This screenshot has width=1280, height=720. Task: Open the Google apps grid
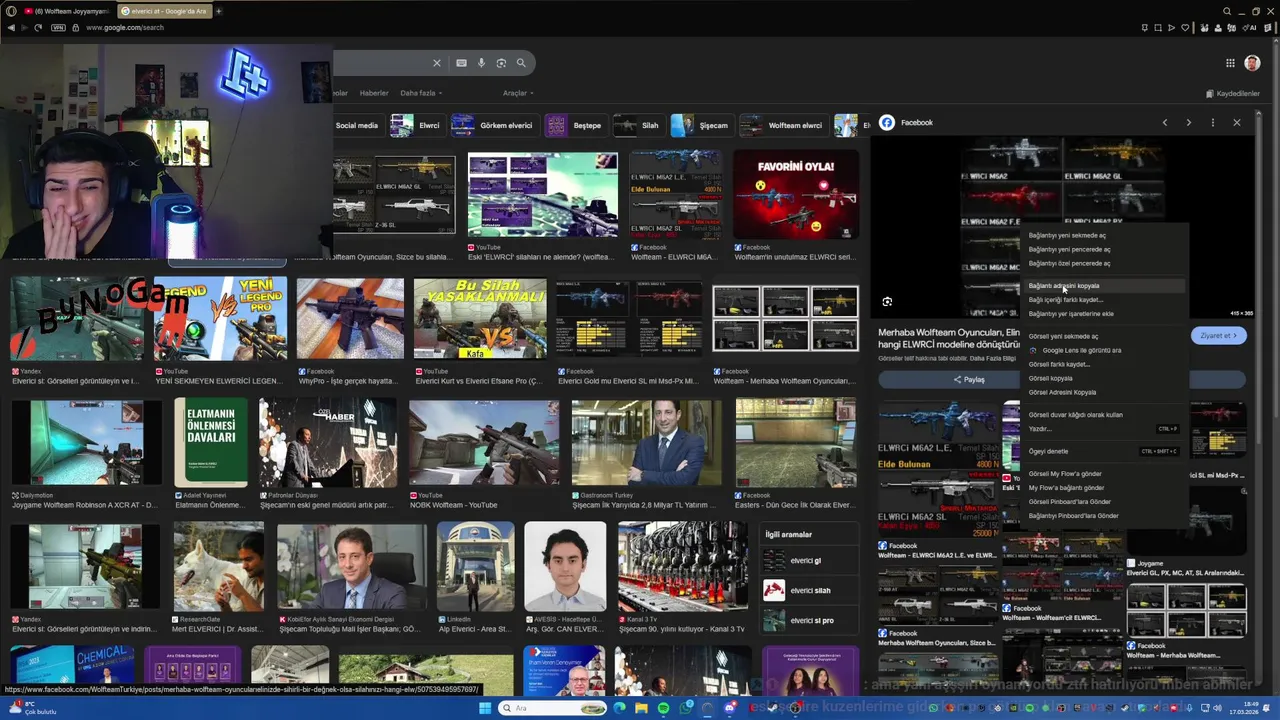(1230, 63)
